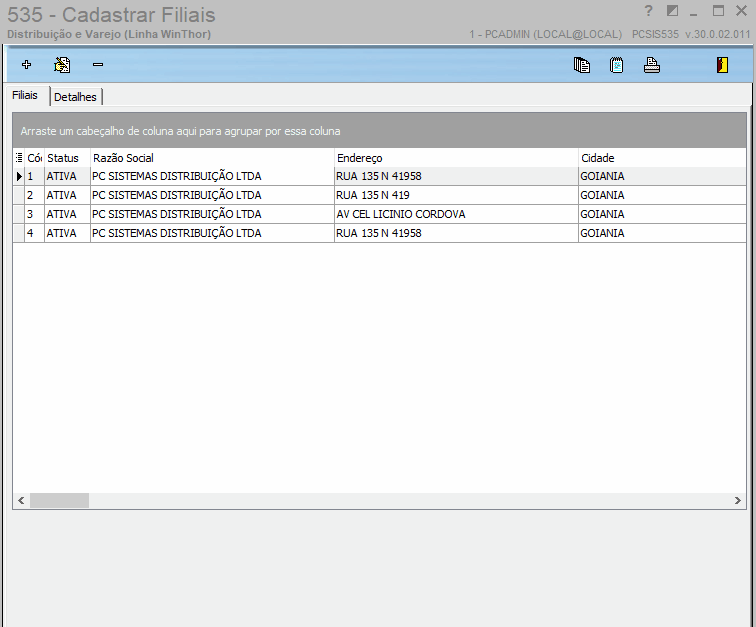Delete filial with minus icon
The image size is (756, 627).
(98, 65)
